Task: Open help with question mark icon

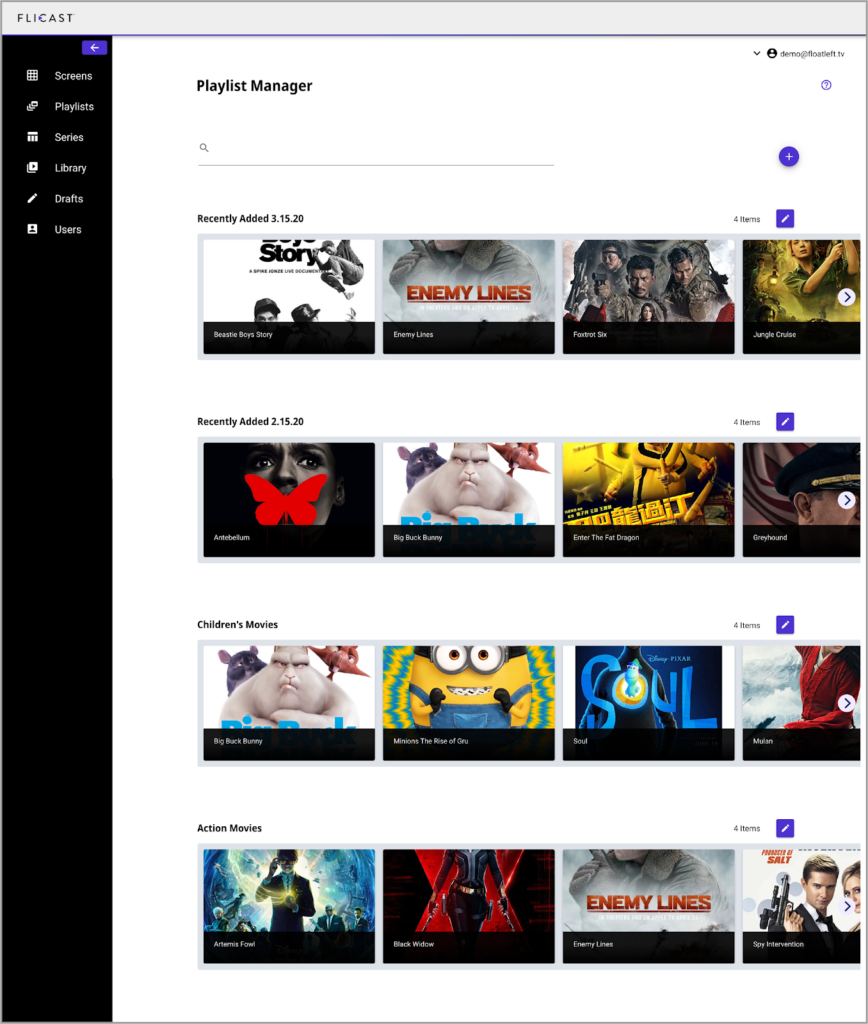Action: [x=826, y=85]
